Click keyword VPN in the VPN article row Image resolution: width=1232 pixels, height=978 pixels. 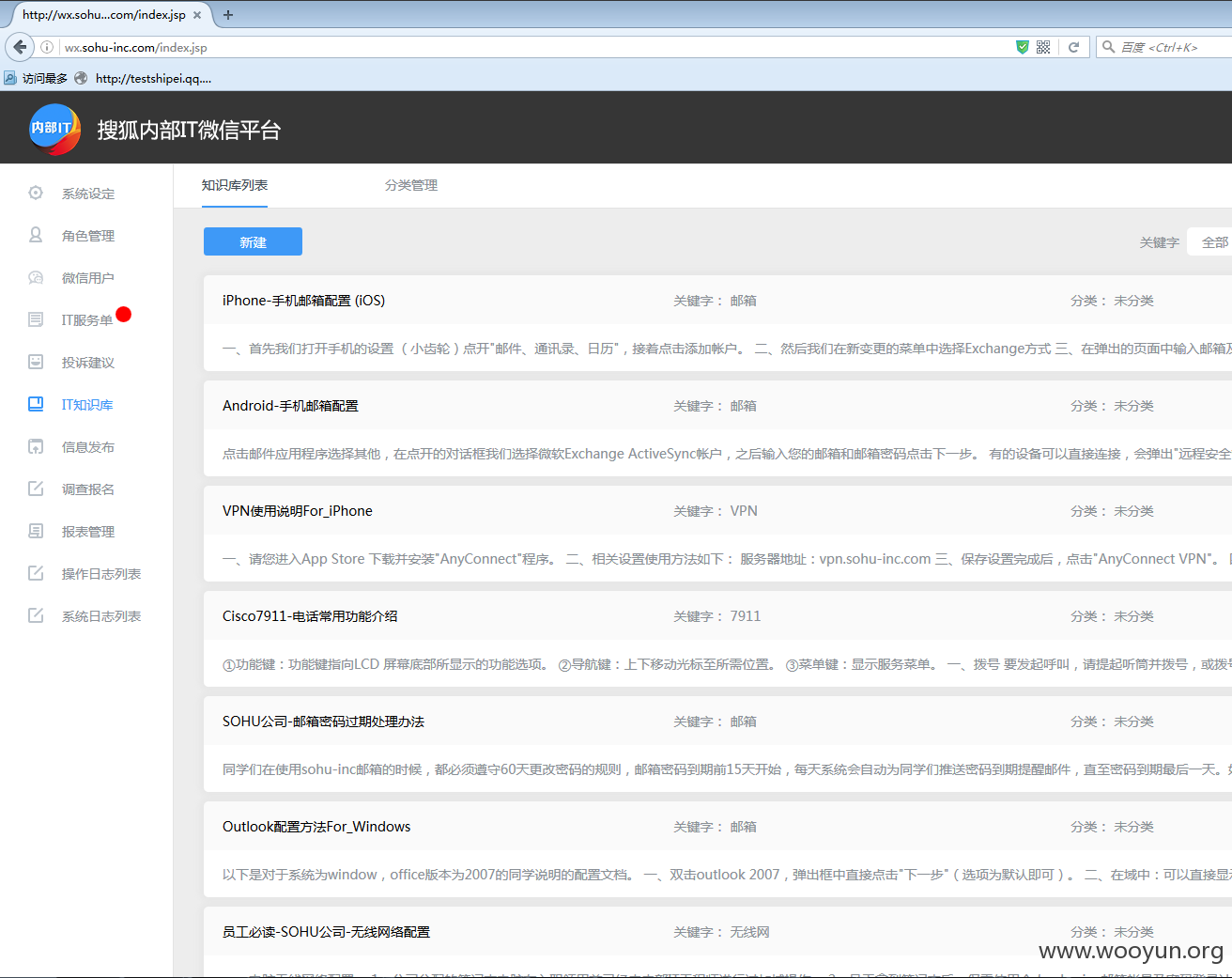point(744,511)
